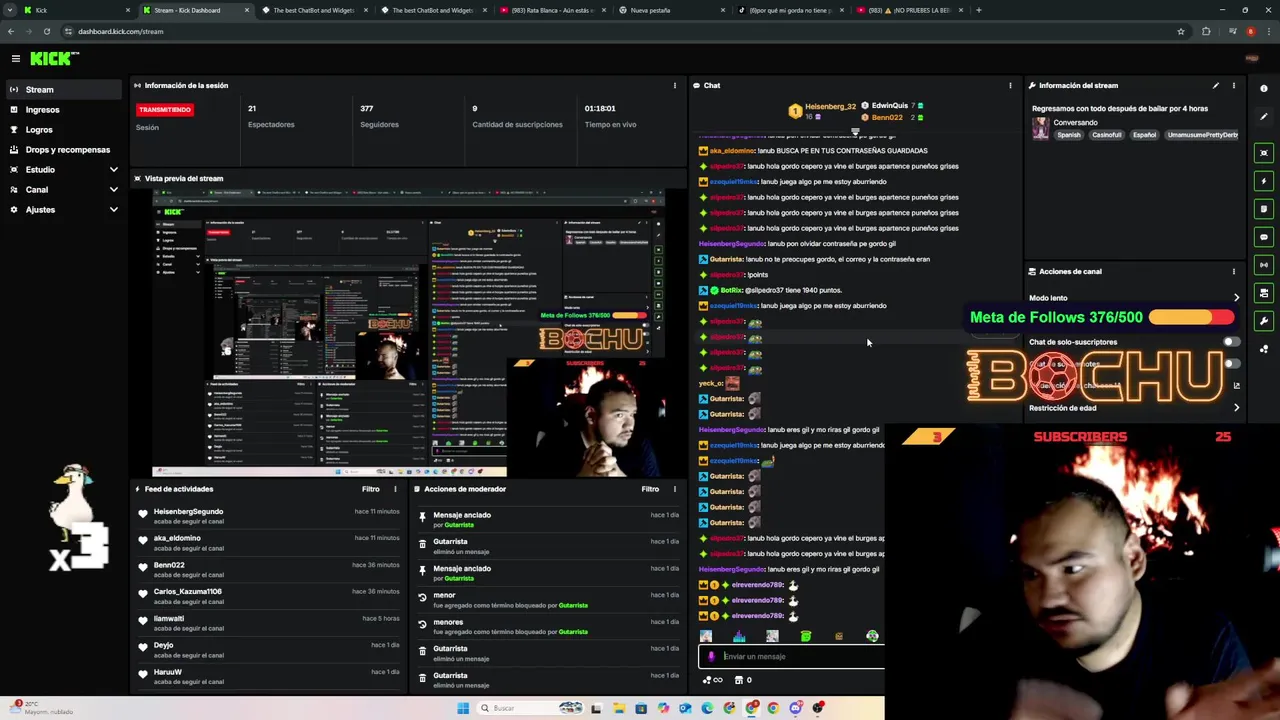Image resolution: width=1280 pixels, height=720 pixels.
Task: Select HeisenbergSegundo in activity feed
Action: [189, 512]
